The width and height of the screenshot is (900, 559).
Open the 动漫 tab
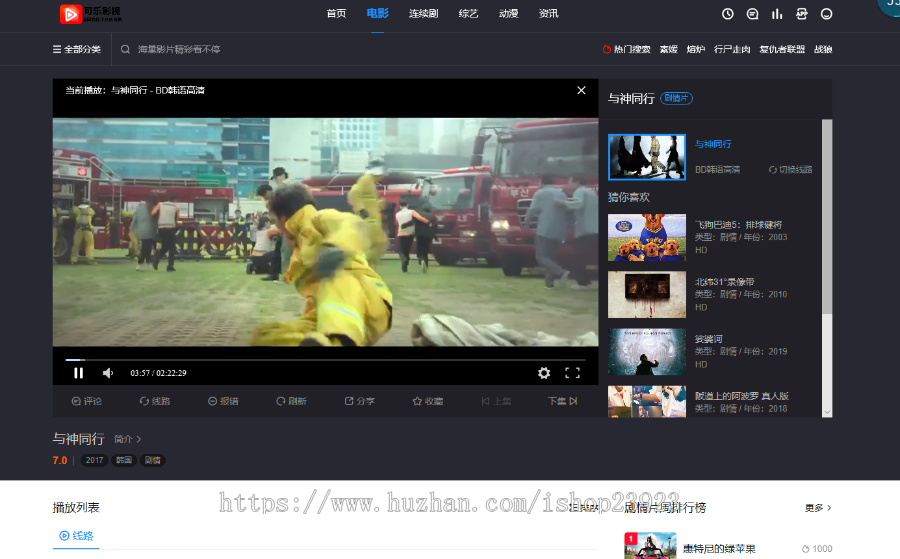[509, 14]
